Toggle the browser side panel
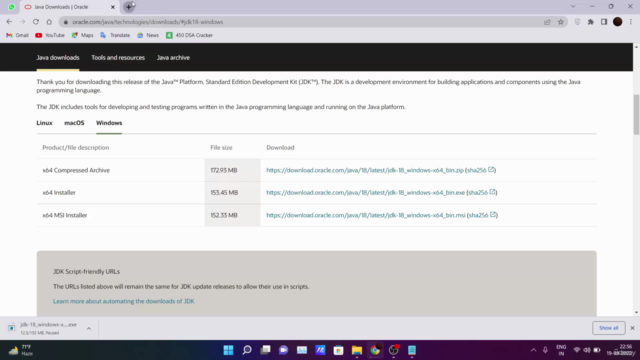Screen dimensions: 640x360 coord(604,22)
